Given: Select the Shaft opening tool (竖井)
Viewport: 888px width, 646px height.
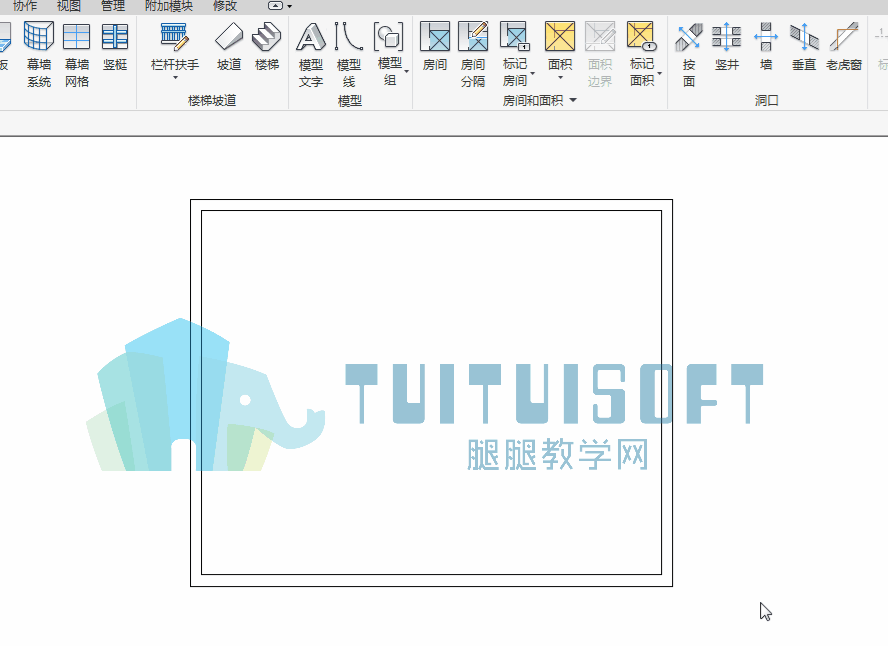Looking at the screenshot, I should [727, 46].
